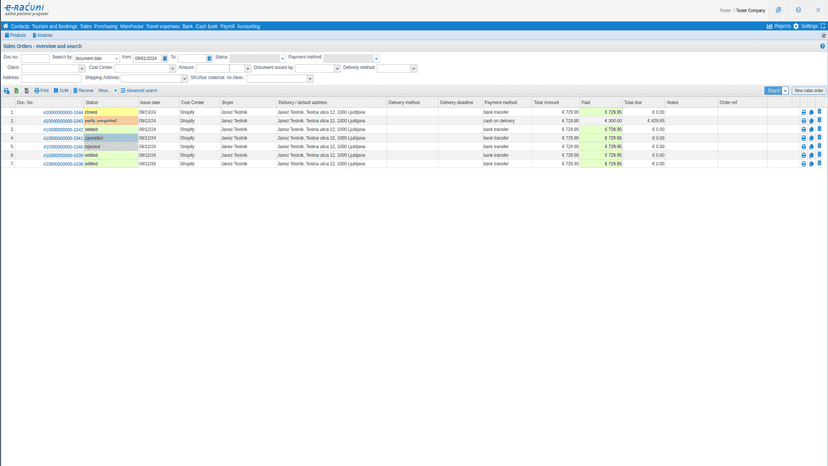Expand the Client dropdown
828x466 pixels.
pyautogui.click(x=82, y=68)
